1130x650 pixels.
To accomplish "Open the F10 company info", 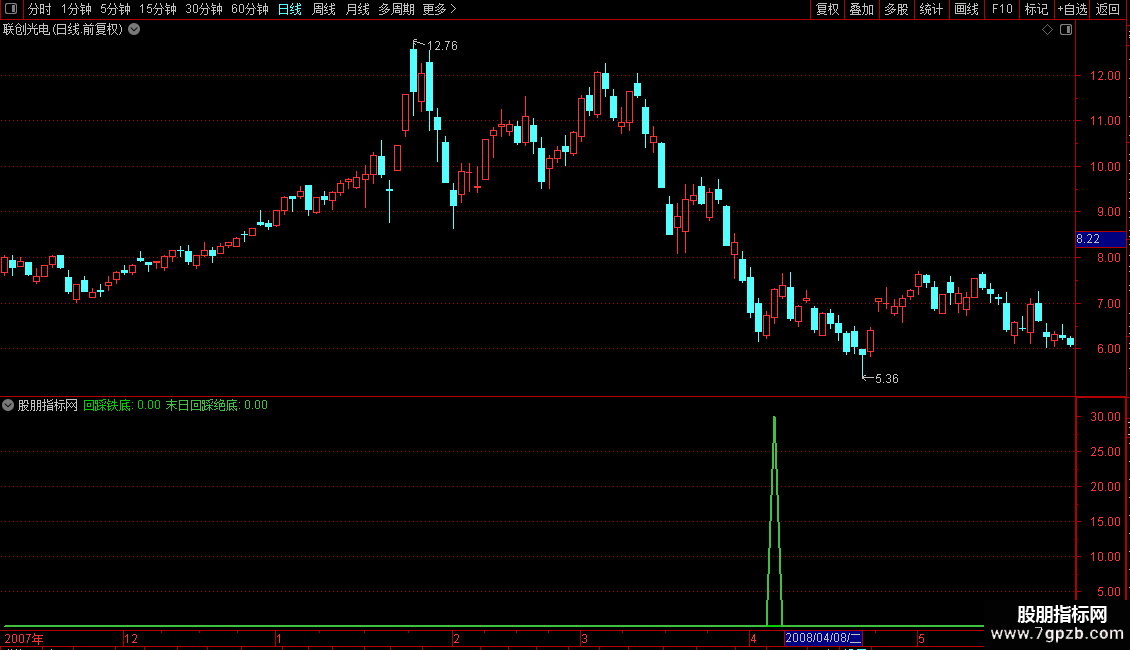I will (x=1002, y=9).
